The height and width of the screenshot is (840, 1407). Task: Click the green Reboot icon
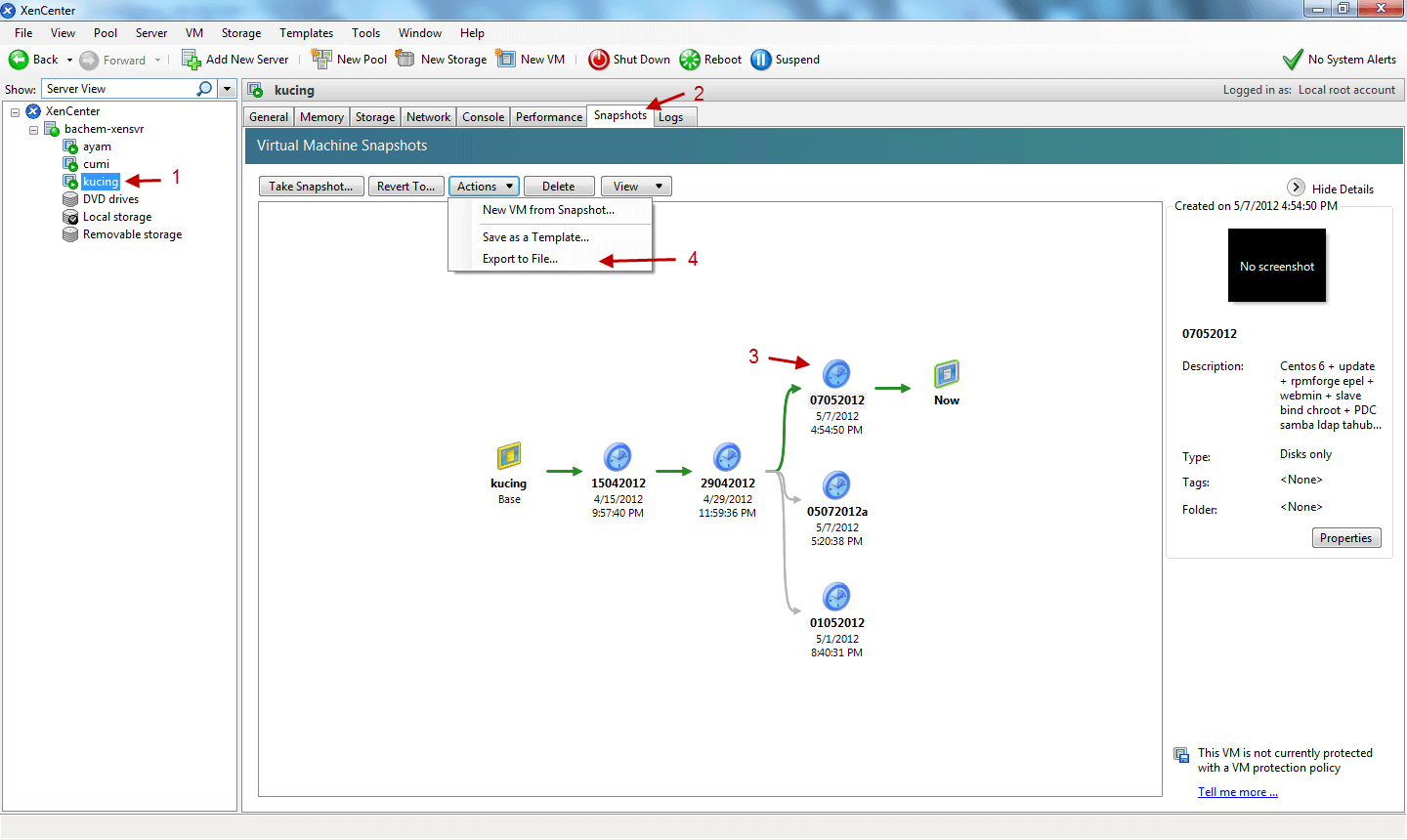690,60
